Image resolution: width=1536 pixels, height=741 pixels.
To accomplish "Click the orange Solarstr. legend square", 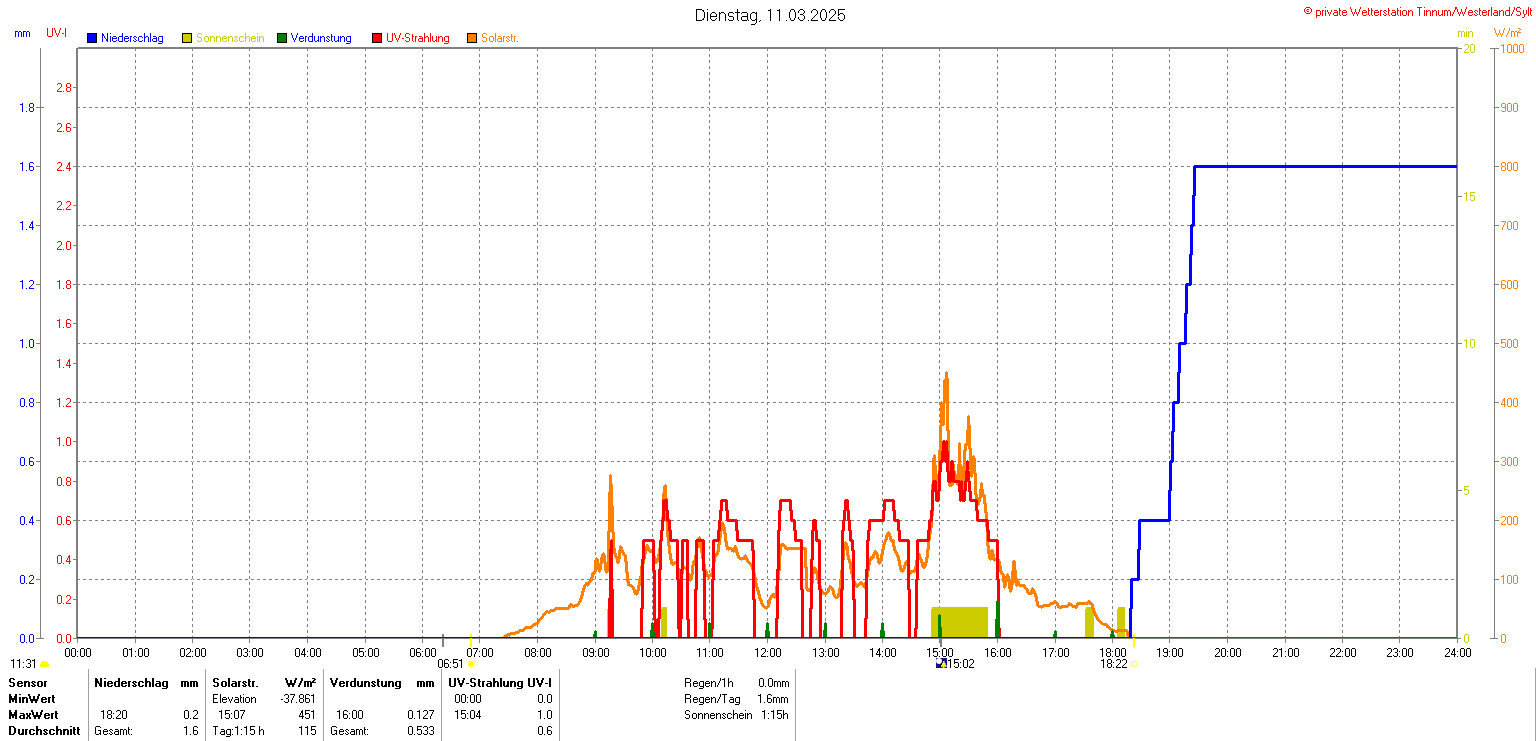I will 472,38.
